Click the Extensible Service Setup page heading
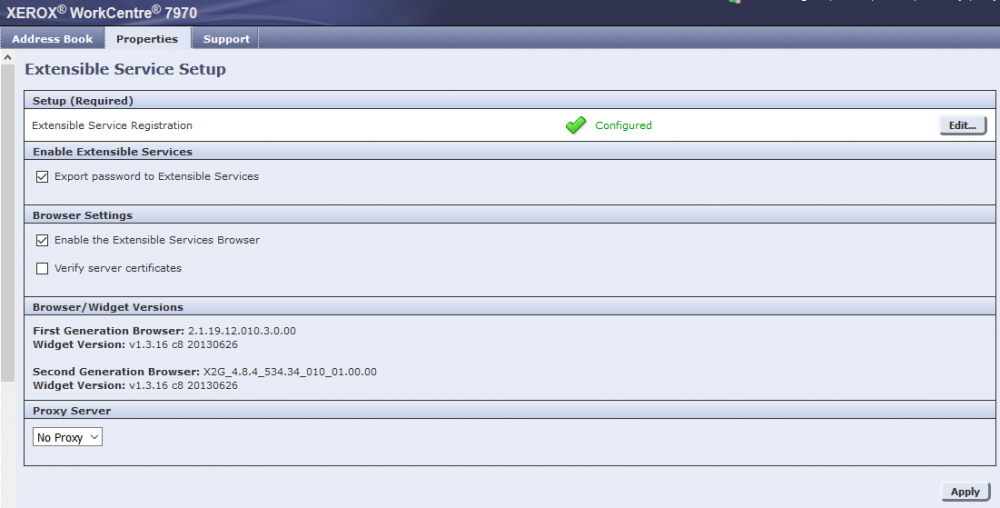1000x508 pixels. pyautogui.click(x=125, y=70)
